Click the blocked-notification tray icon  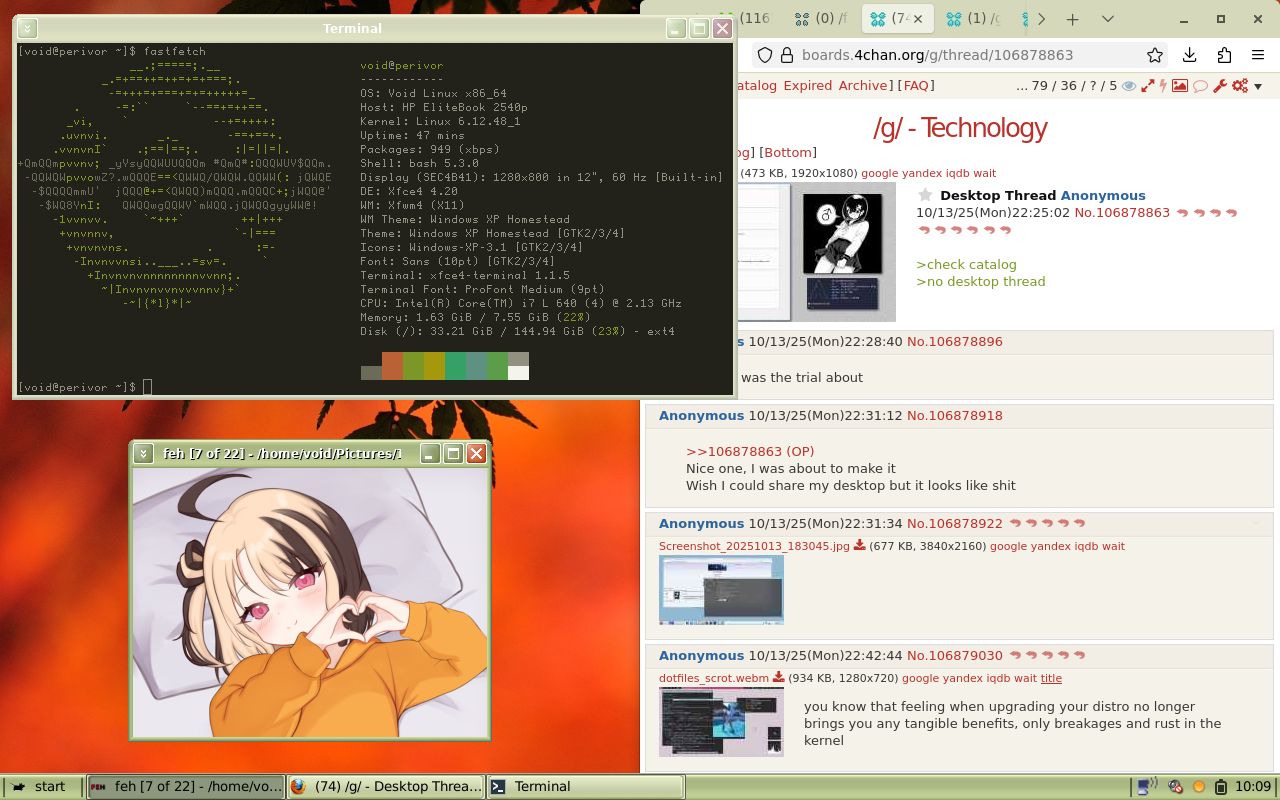[x=1176, y=787]
